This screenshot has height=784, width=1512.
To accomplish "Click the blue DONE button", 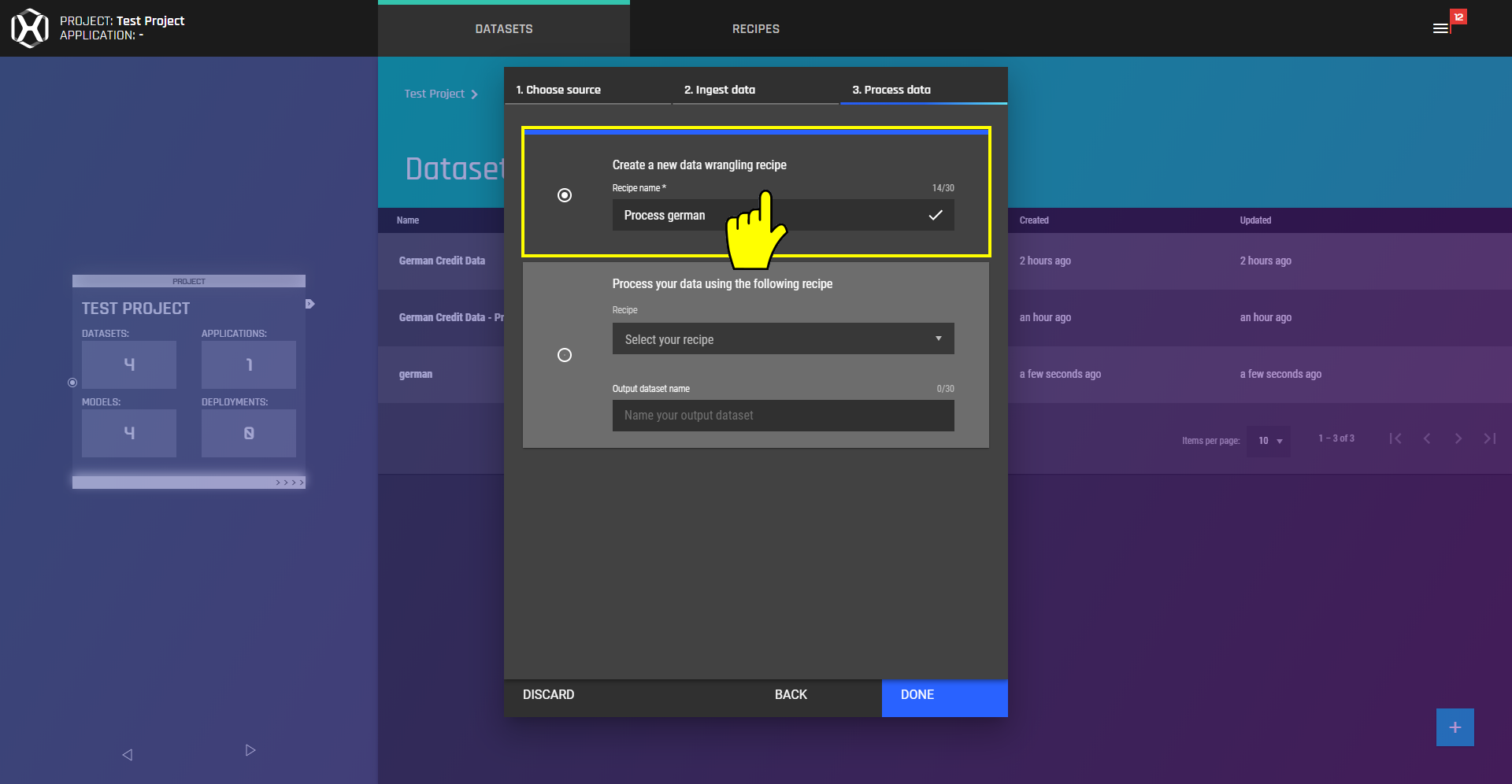I will pyautogui.click(x=945, y=698).
